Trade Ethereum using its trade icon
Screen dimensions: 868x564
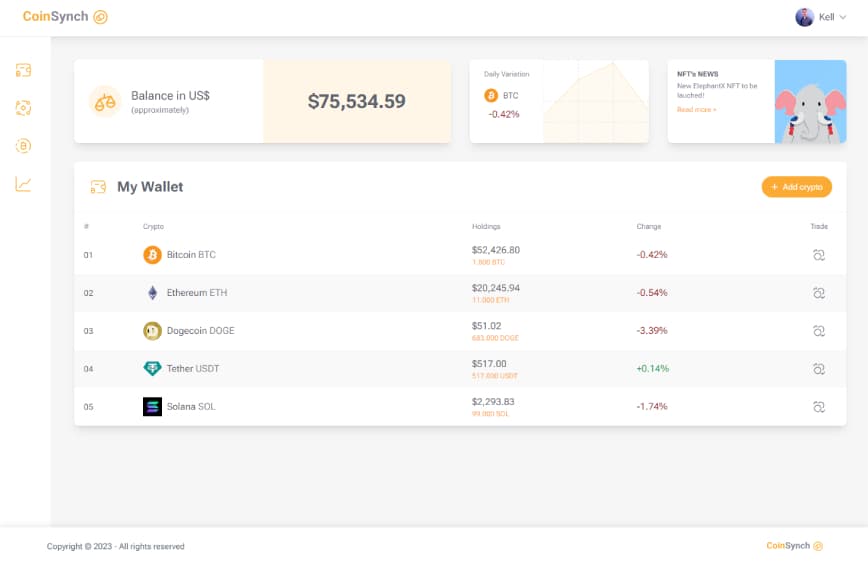point(819,293)
